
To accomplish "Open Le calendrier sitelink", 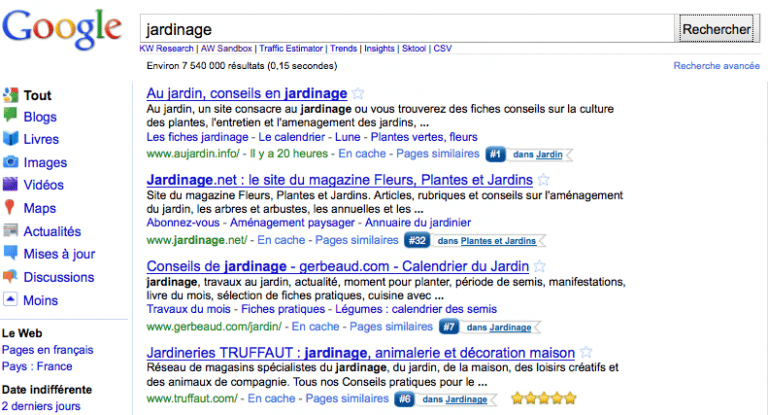I will (x=291, y=137).
